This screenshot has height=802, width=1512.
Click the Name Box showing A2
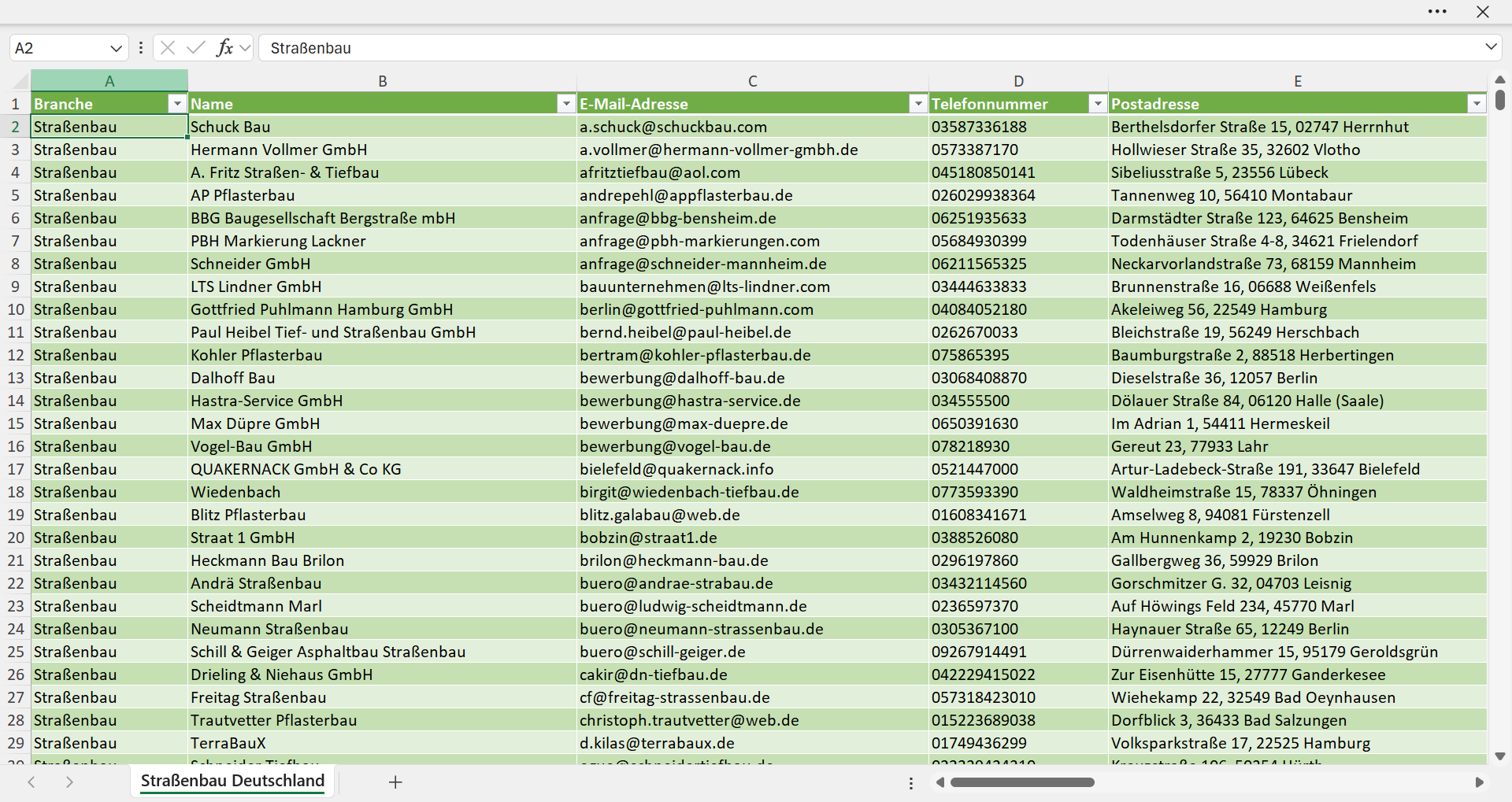coord(59,48)
